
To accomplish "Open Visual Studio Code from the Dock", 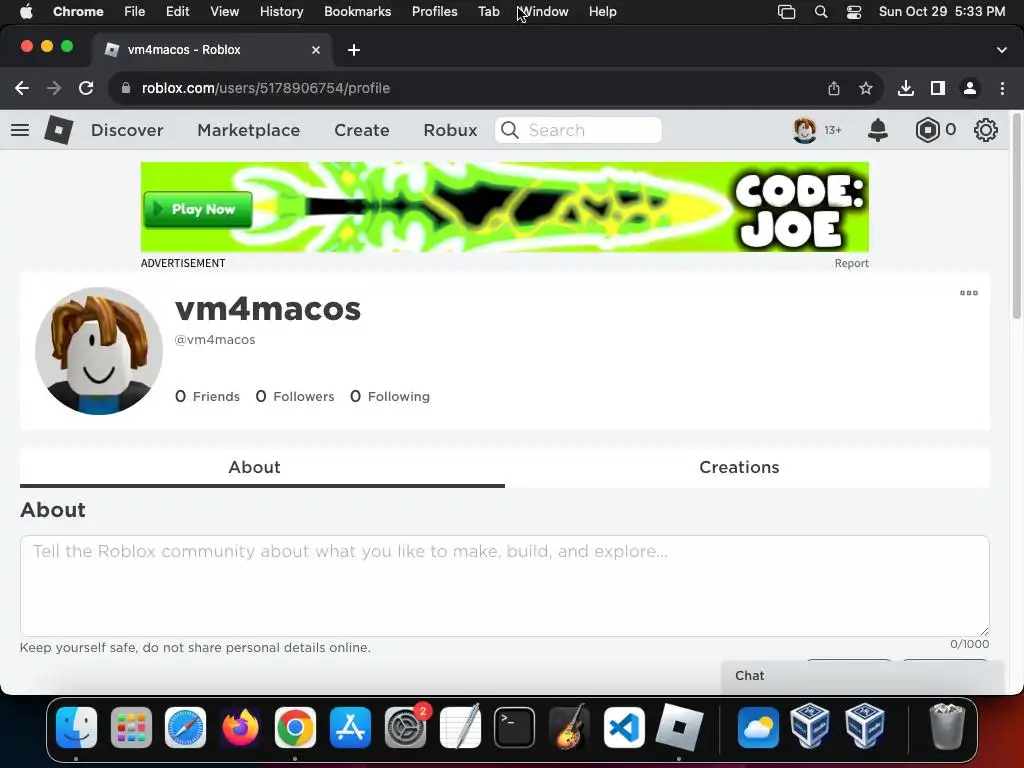I will click(624, 727).
